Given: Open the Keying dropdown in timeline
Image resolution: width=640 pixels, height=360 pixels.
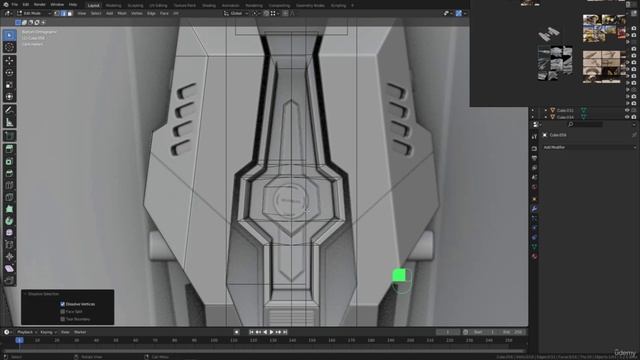Looking at the screenshot, I should tap(49, 332).
